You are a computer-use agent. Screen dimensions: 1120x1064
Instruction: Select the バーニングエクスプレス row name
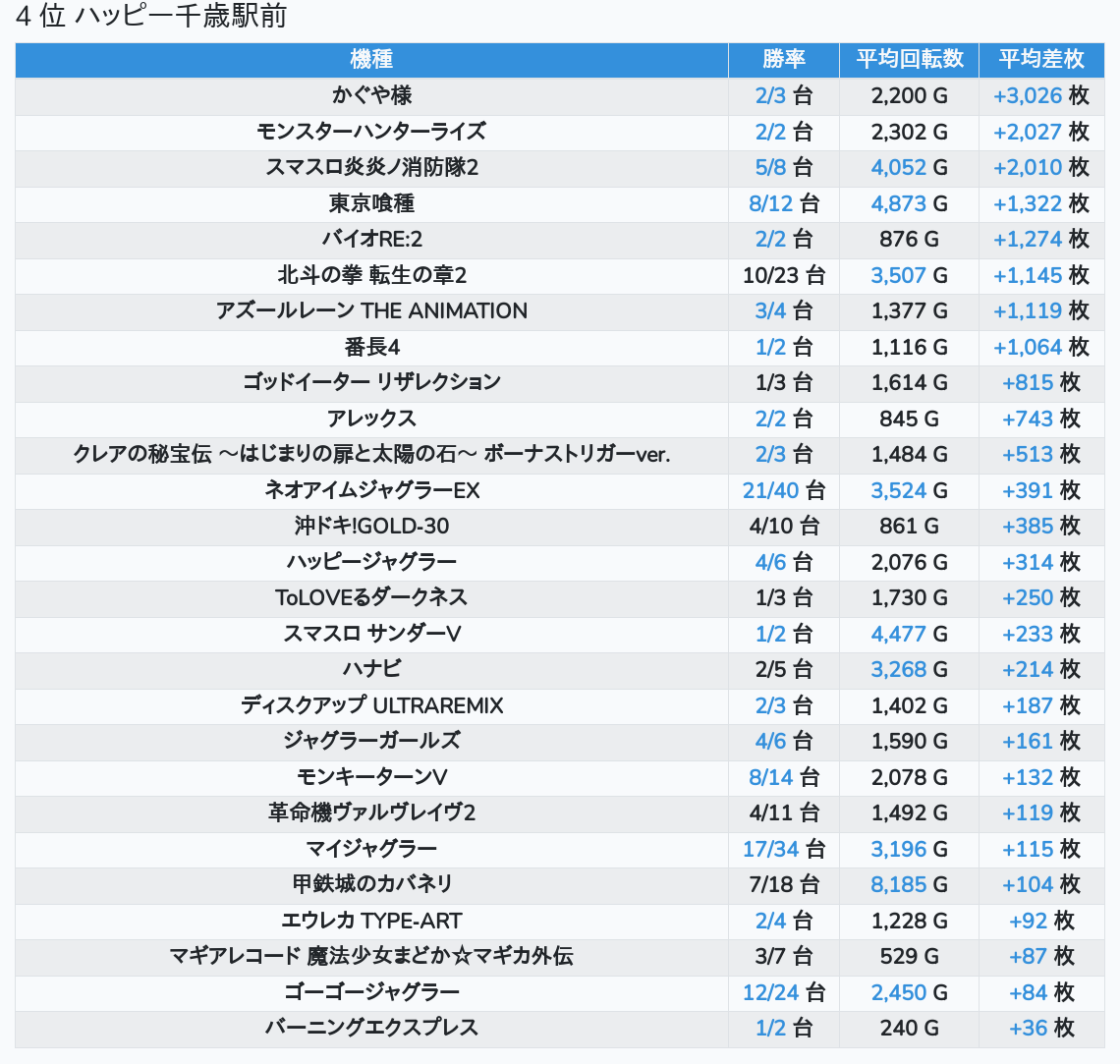(x=371, y=1028)
